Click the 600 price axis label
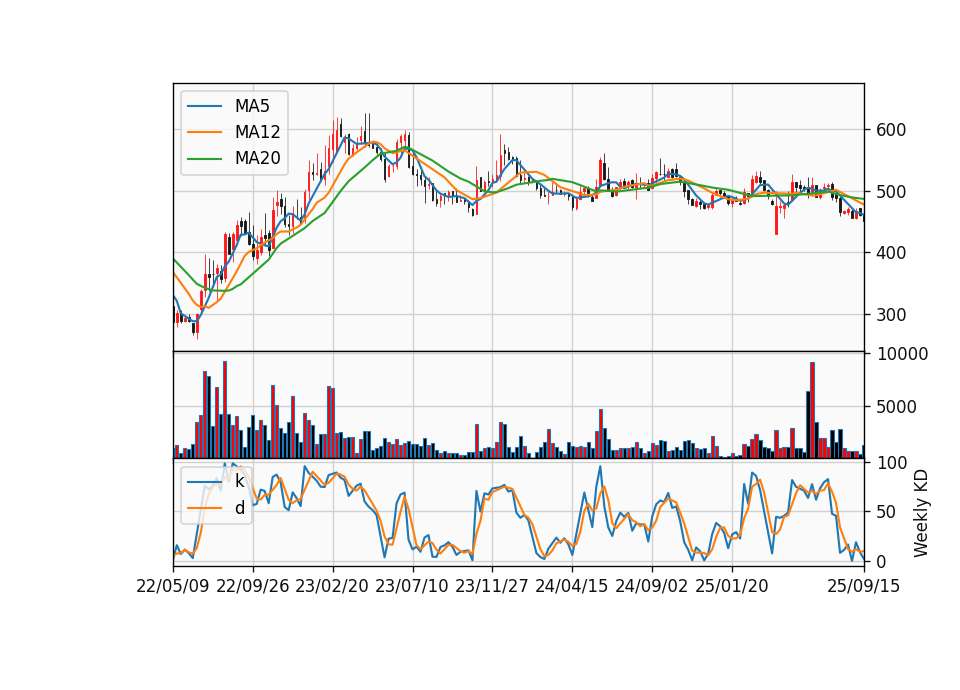Viewport: 960px width, 690px height. pyautogui.click(x=891, y=130)
